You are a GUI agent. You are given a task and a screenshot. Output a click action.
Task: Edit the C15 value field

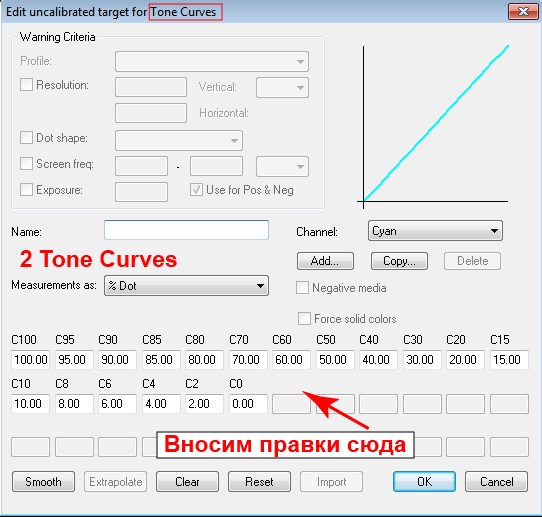[509, 360]
